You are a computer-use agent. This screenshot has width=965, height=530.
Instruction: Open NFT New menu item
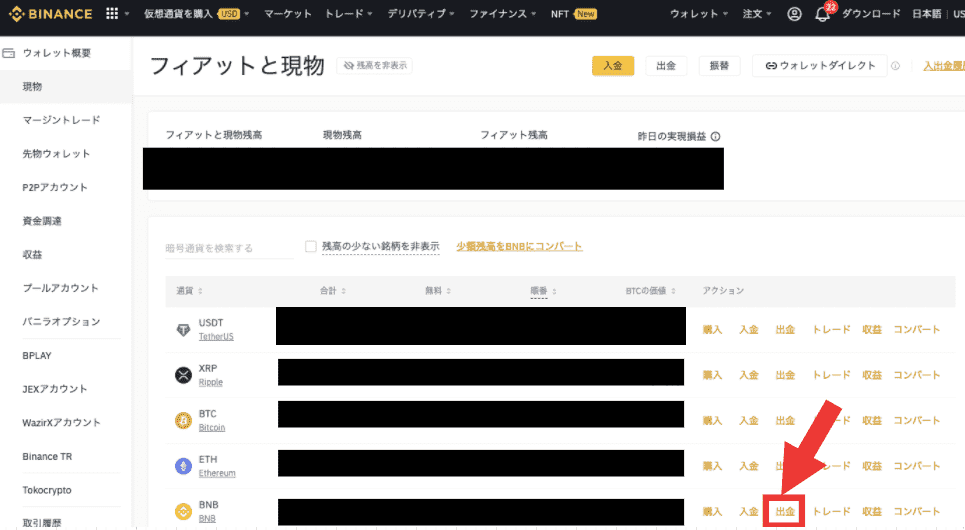click(x=573, y=14)
